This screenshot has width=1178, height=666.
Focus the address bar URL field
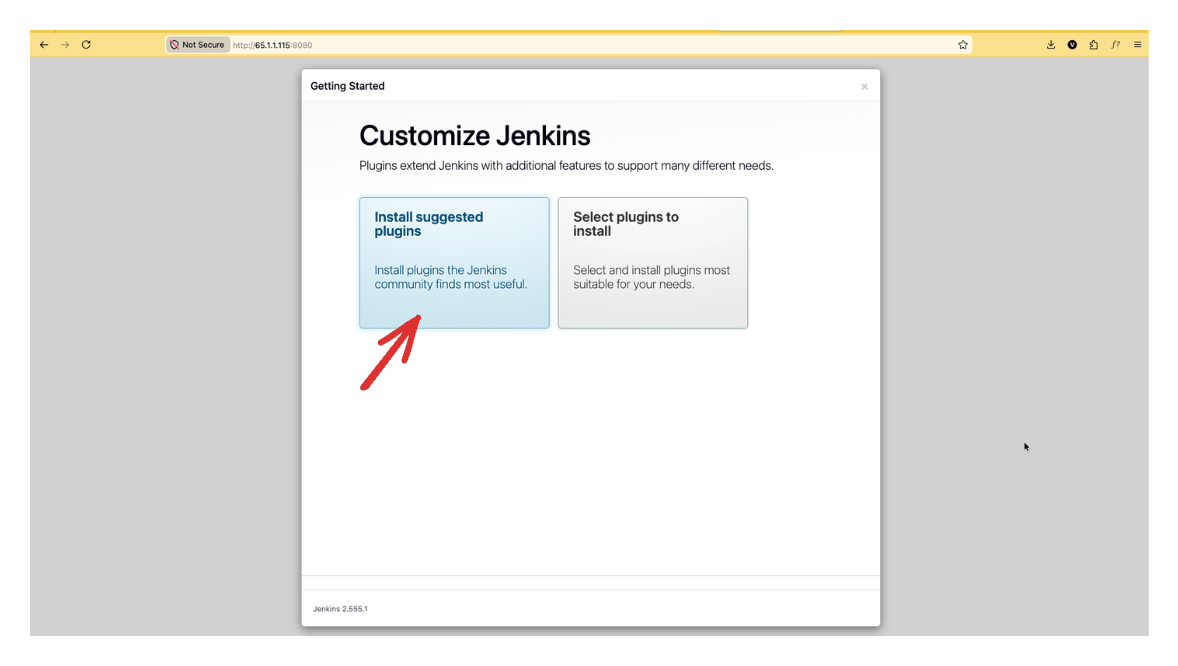pos(571,45)
